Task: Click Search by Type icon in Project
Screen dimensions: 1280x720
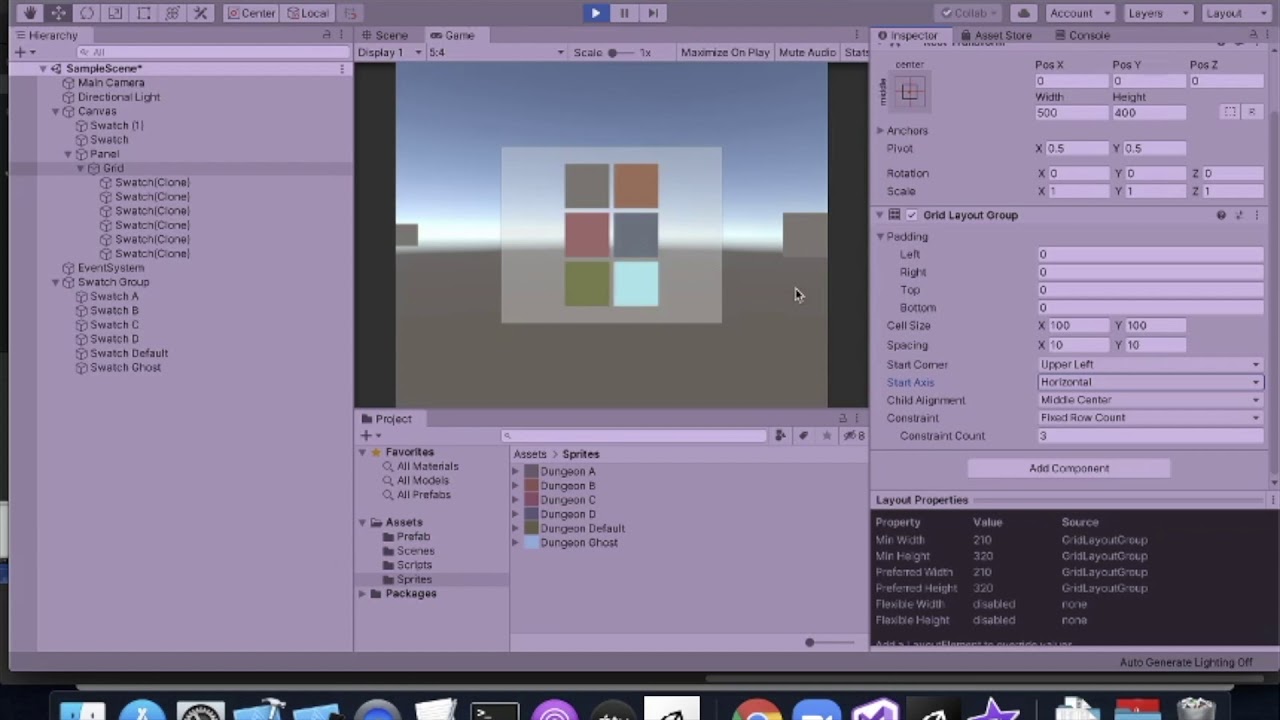Action: coord(780,436)
